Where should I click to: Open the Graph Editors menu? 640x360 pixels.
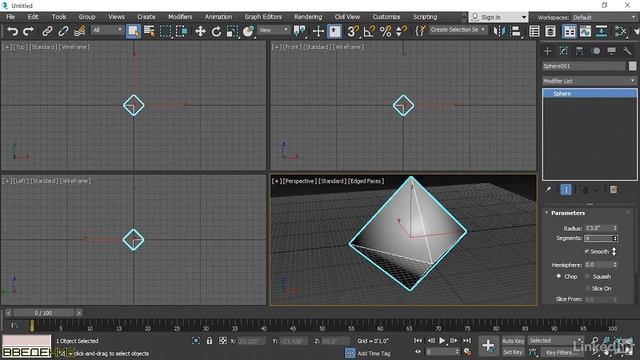(x=263, y=17)
